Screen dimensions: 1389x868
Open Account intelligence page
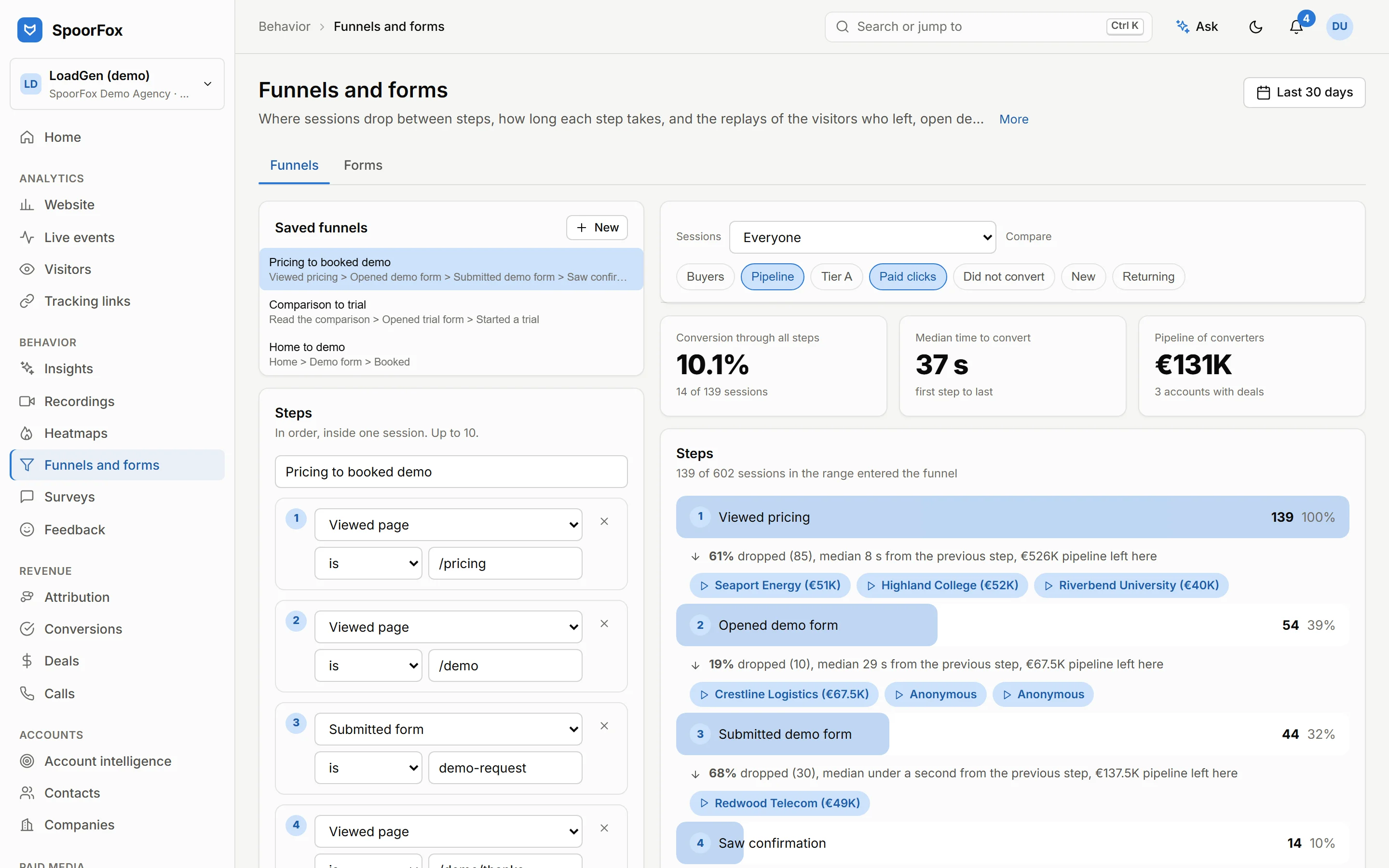coord(117,760)
